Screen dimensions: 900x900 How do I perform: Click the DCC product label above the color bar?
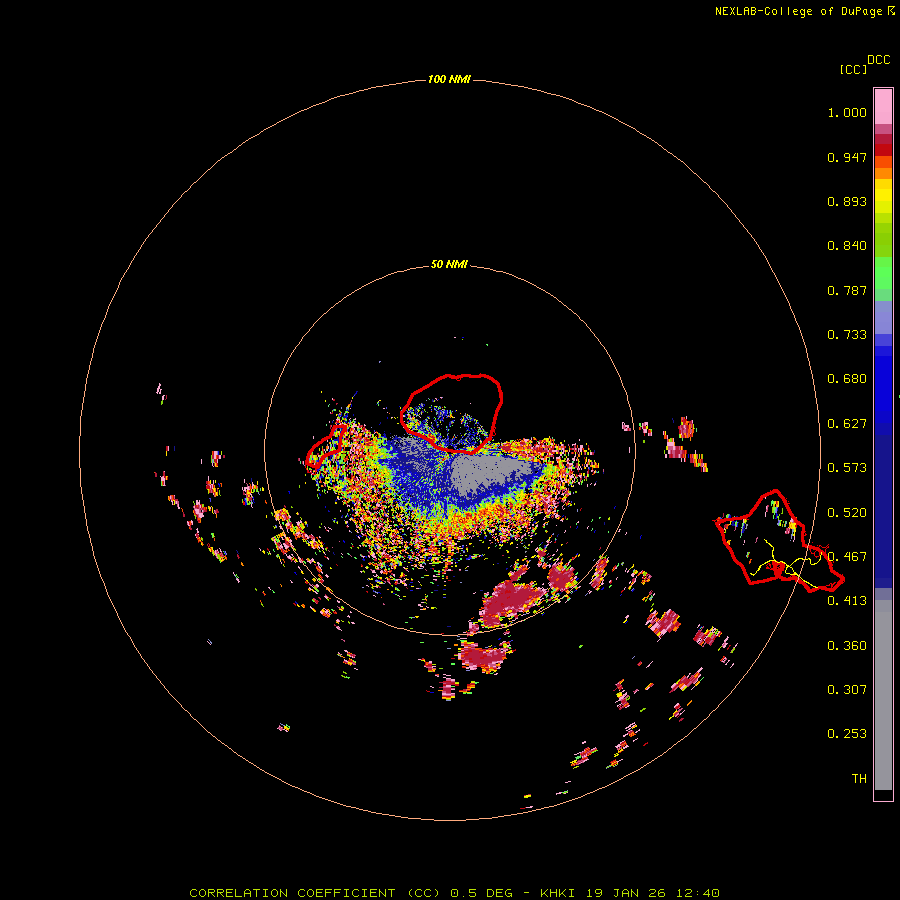(x=879, y=60)
